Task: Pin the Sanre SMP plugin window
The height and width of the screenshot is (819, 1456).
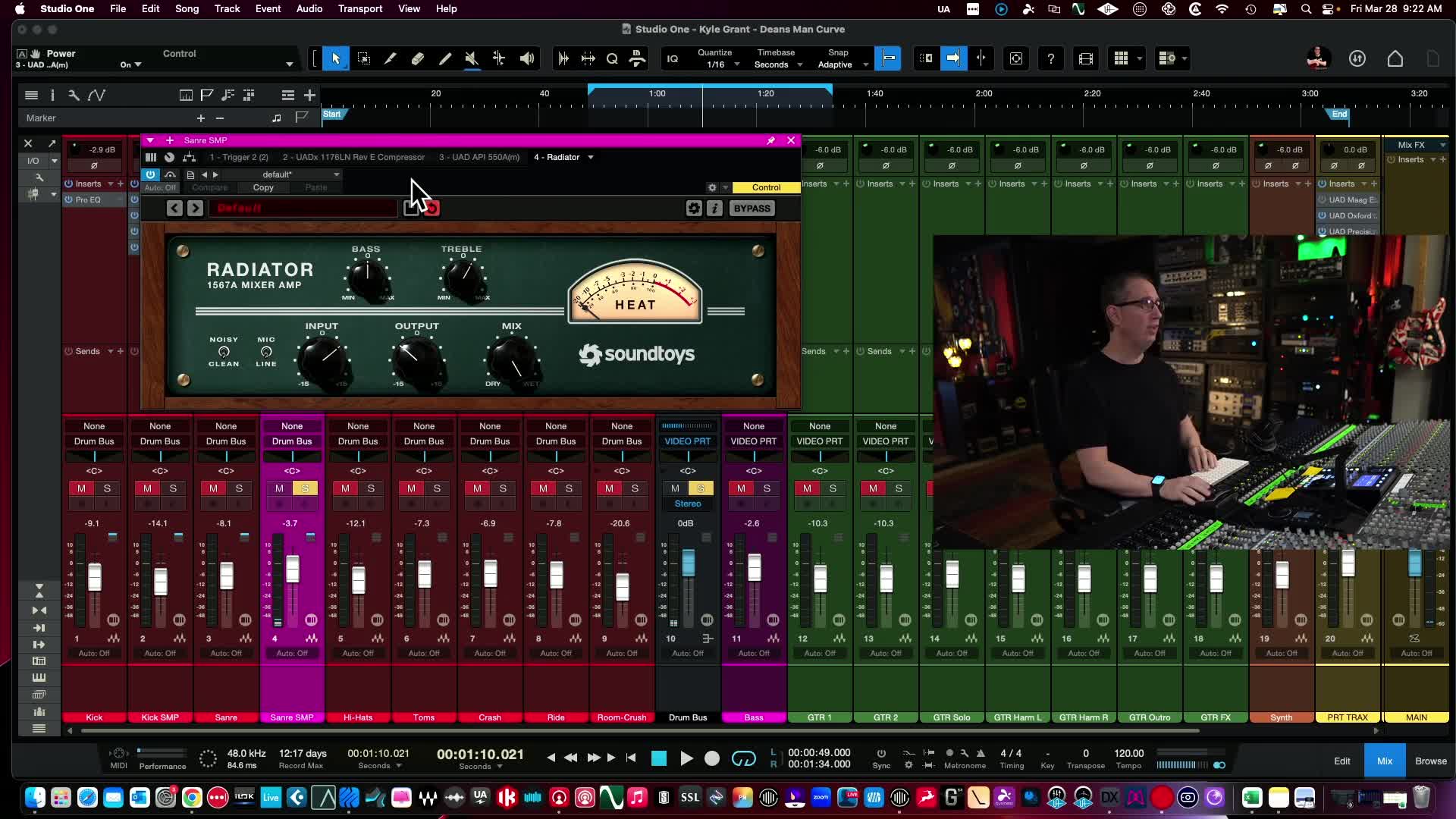Action: coord(770,140)
